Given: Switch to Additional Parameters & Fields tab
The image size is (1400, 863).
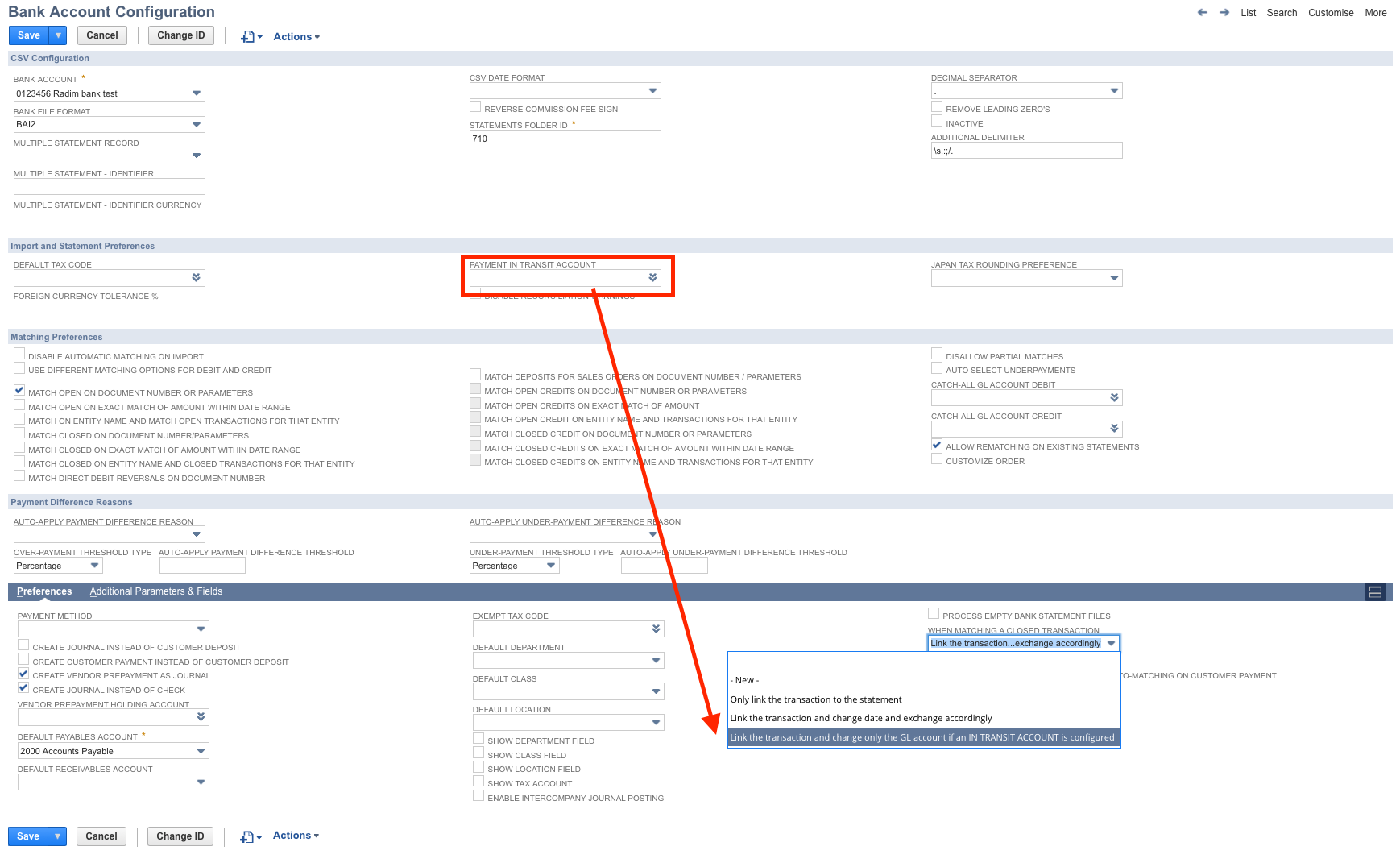Looking at the screenshot, I should pyautogui.click(x=155, y=591).
